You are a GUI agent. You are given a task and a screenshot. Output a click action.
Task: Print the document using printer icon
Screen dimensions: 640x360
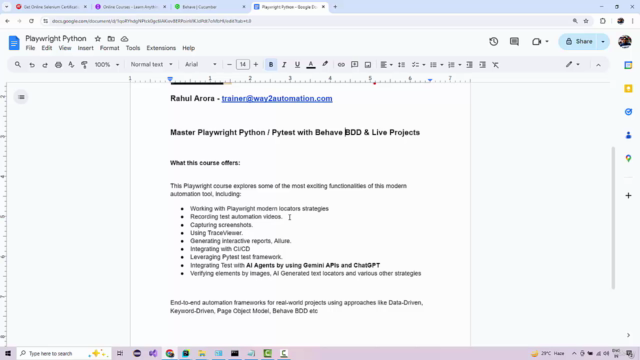click(58, 64)
